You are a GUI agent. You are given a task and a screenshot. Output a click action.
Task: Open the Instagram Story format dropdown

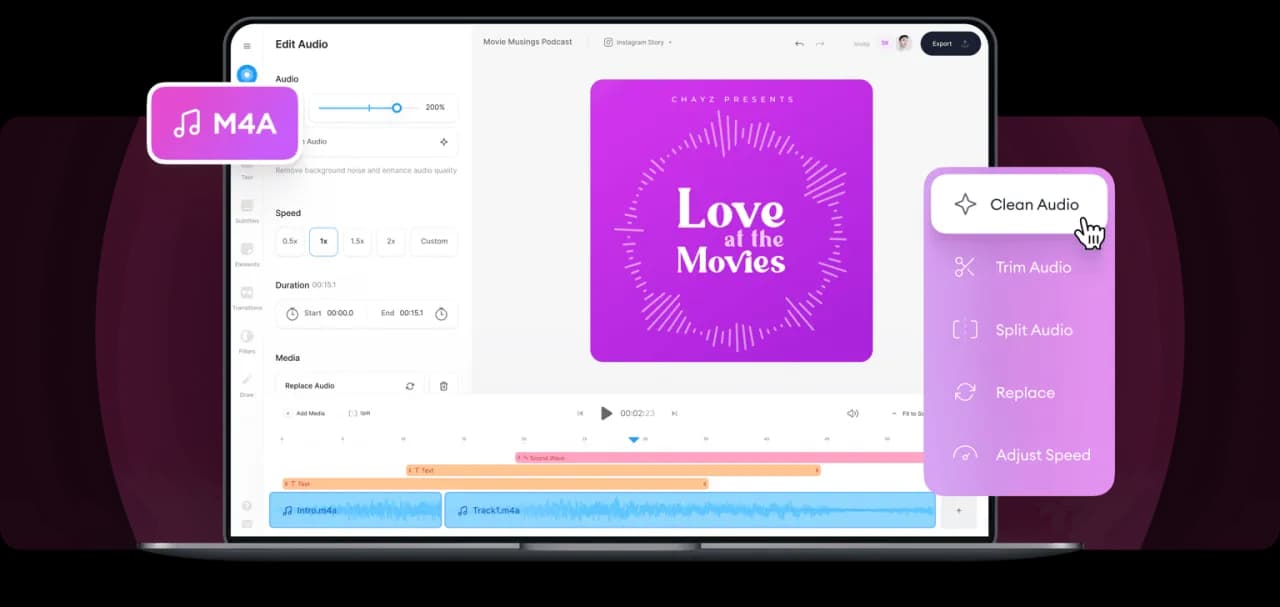[x=638, y=42]
